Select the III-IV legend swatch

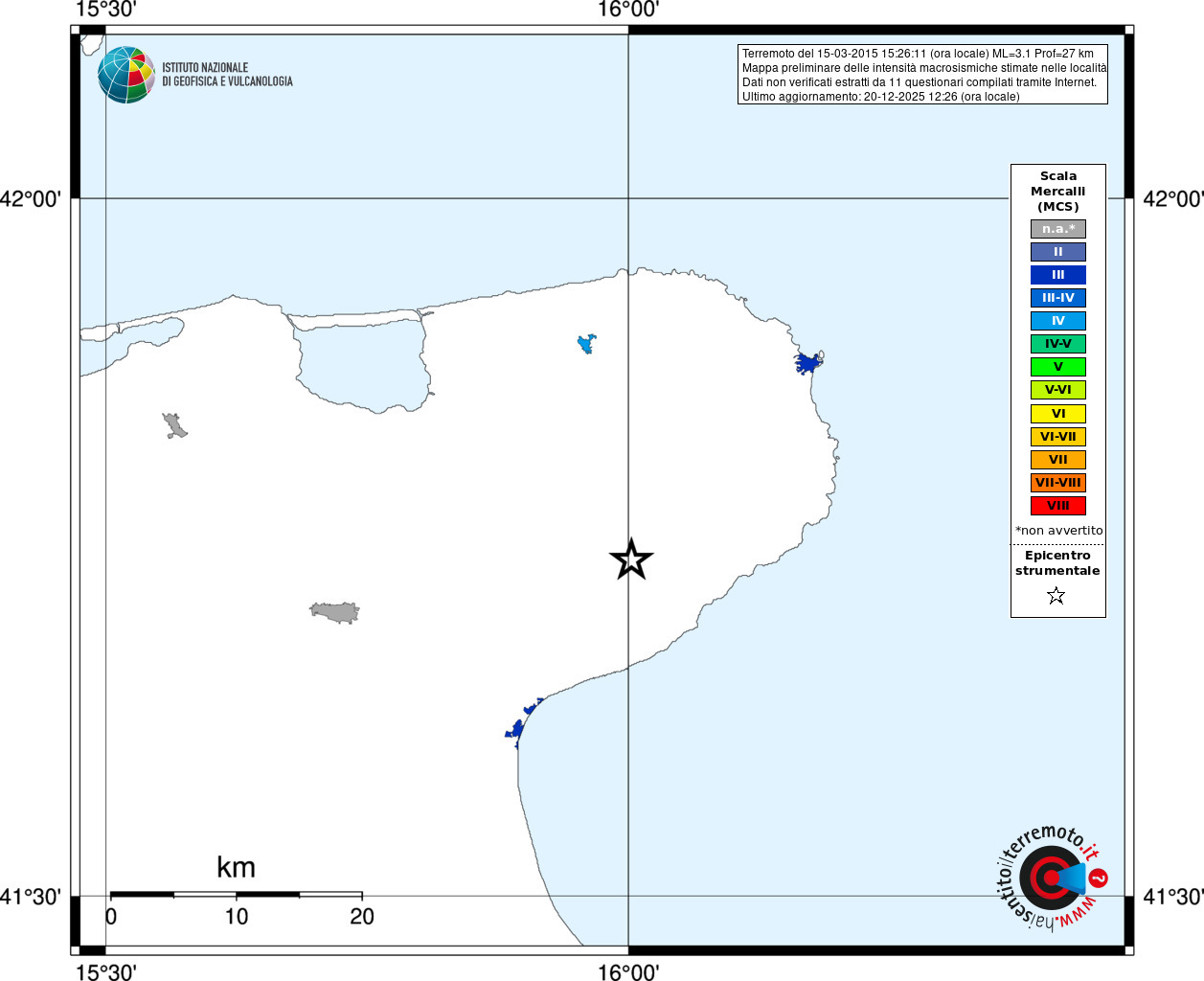click(x=1058, y=298)
